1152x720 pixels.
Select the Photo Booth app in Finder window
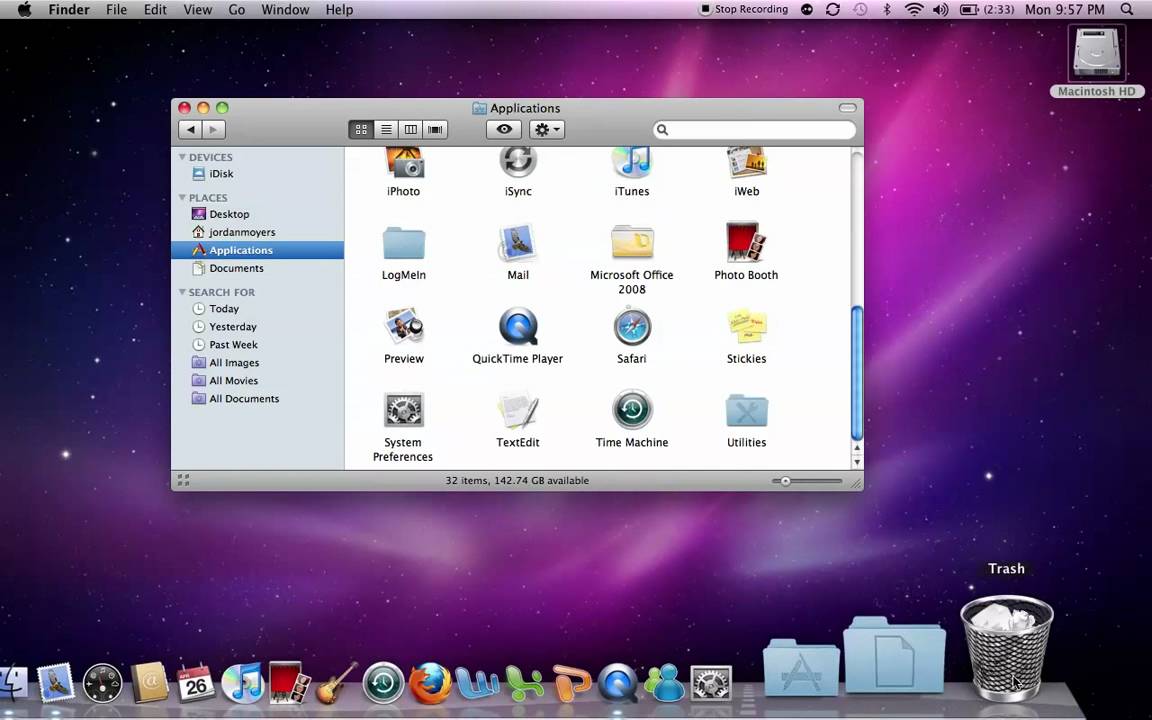746,243
